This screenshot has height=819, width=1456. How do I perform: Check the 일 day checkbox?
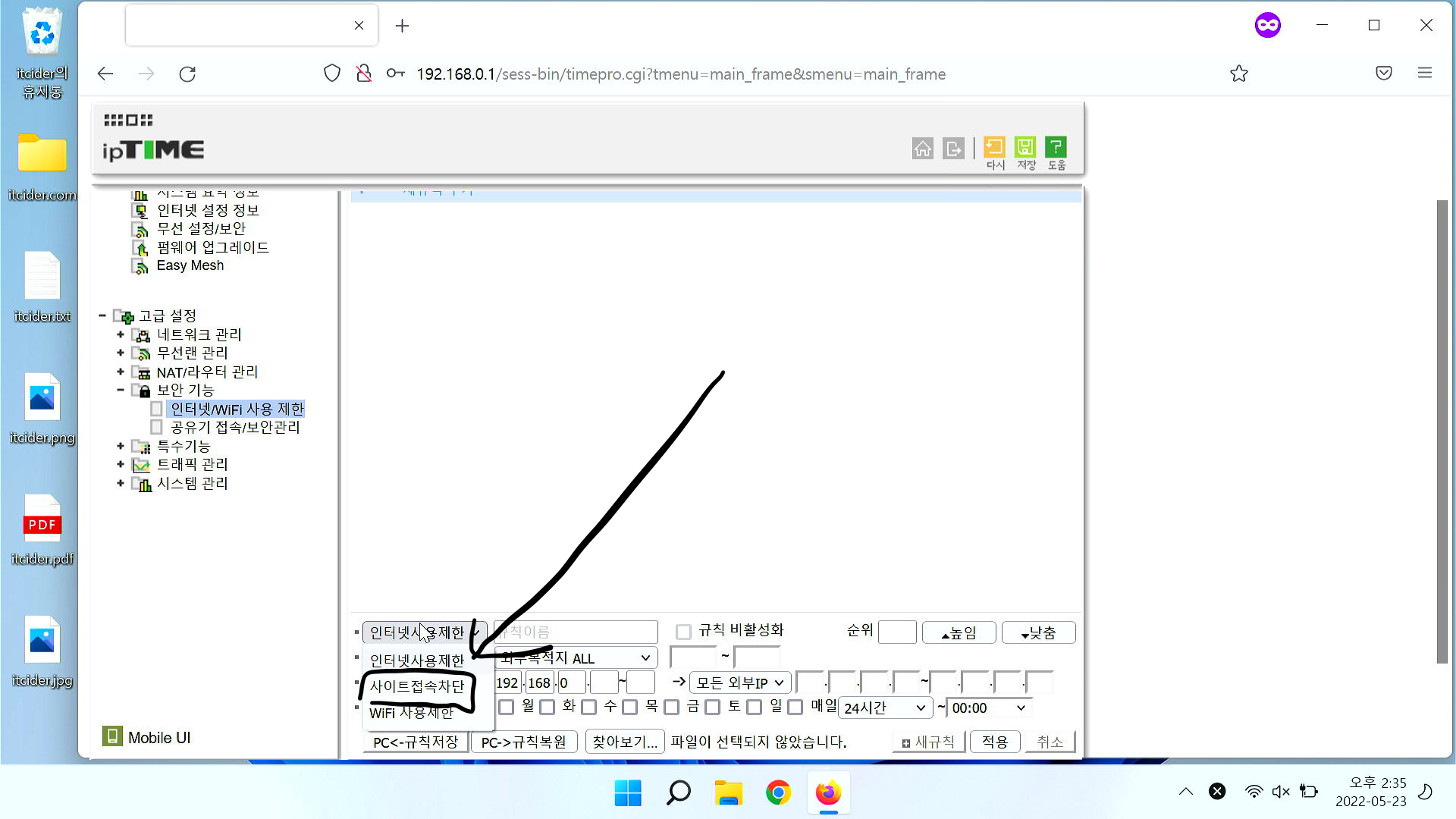[754, 707]
